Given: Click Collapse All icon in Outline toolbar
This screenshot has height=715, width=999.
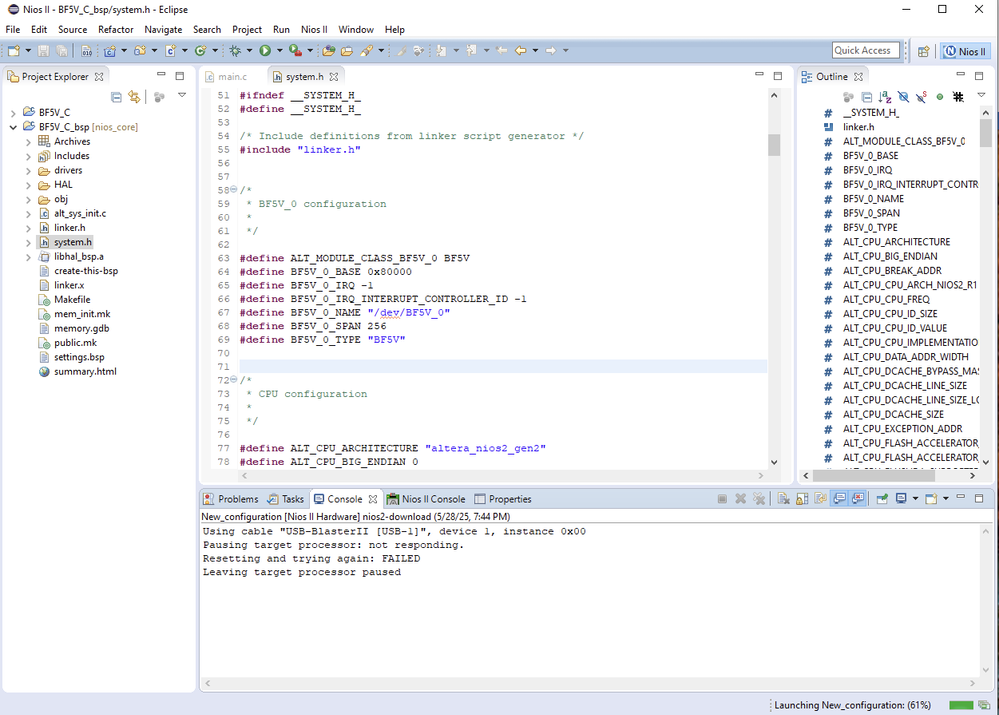Looking at the screenshot, I should 866,97.
